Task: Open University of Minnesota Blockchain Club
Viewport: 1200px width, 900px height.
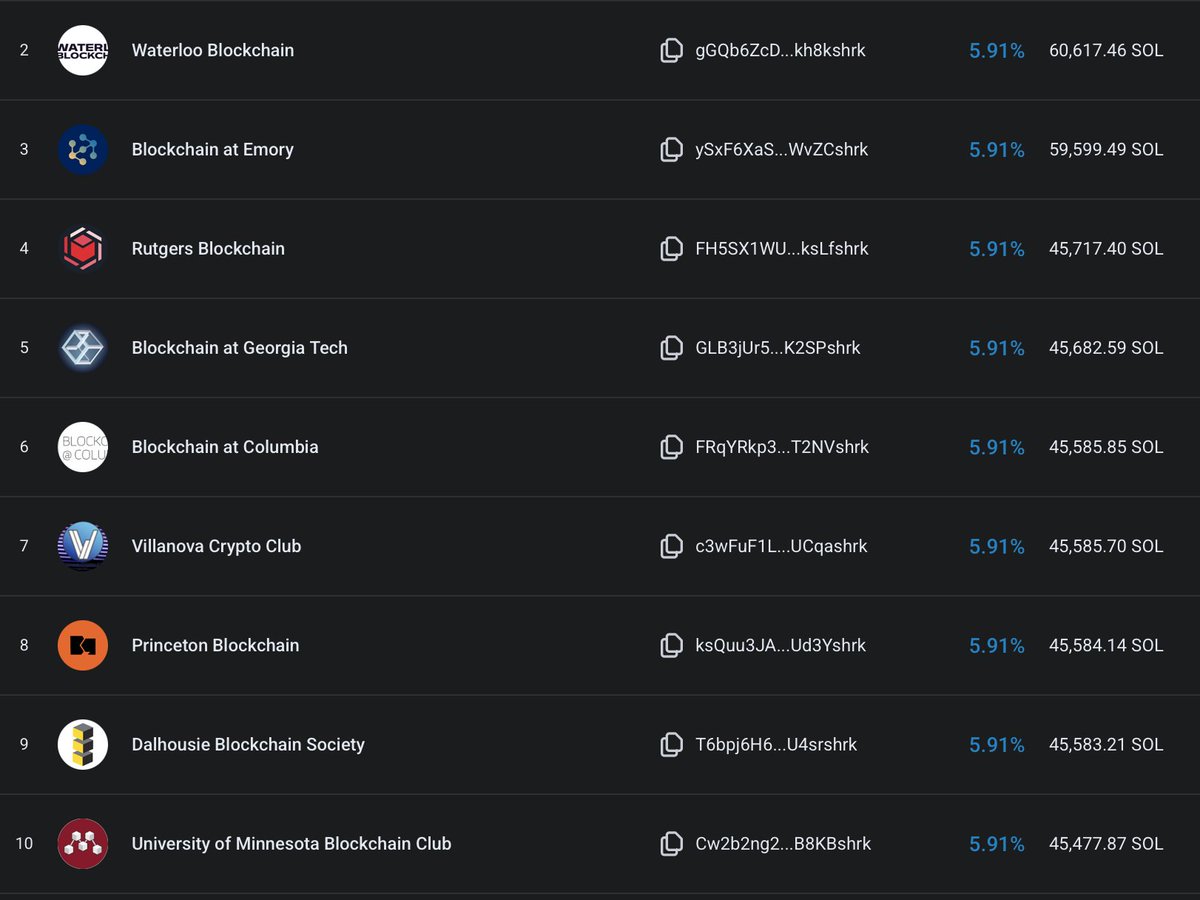Action: (x=291, y=843)
